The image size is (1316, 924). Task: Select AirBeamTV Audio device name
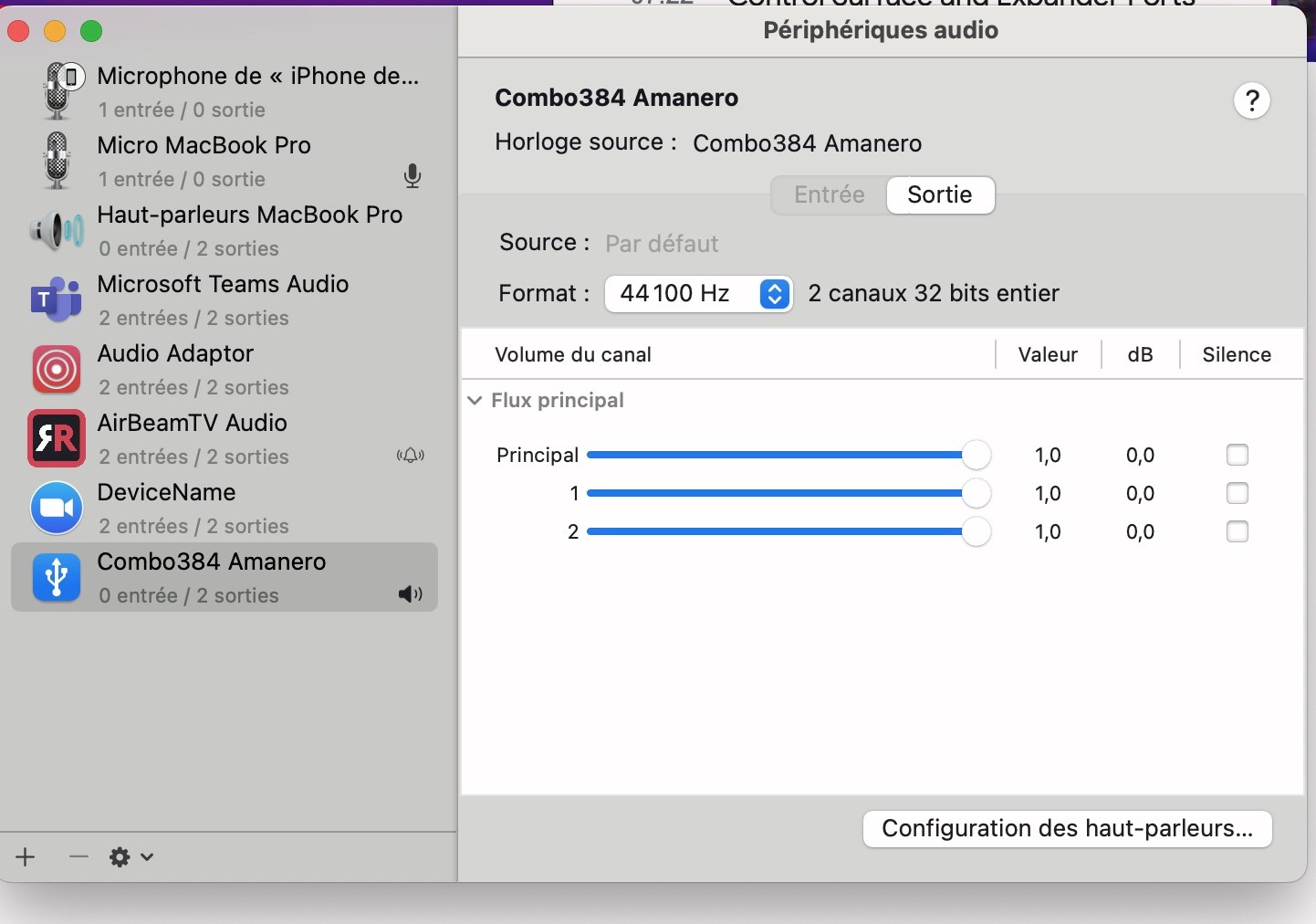click(x=193, y=423)
